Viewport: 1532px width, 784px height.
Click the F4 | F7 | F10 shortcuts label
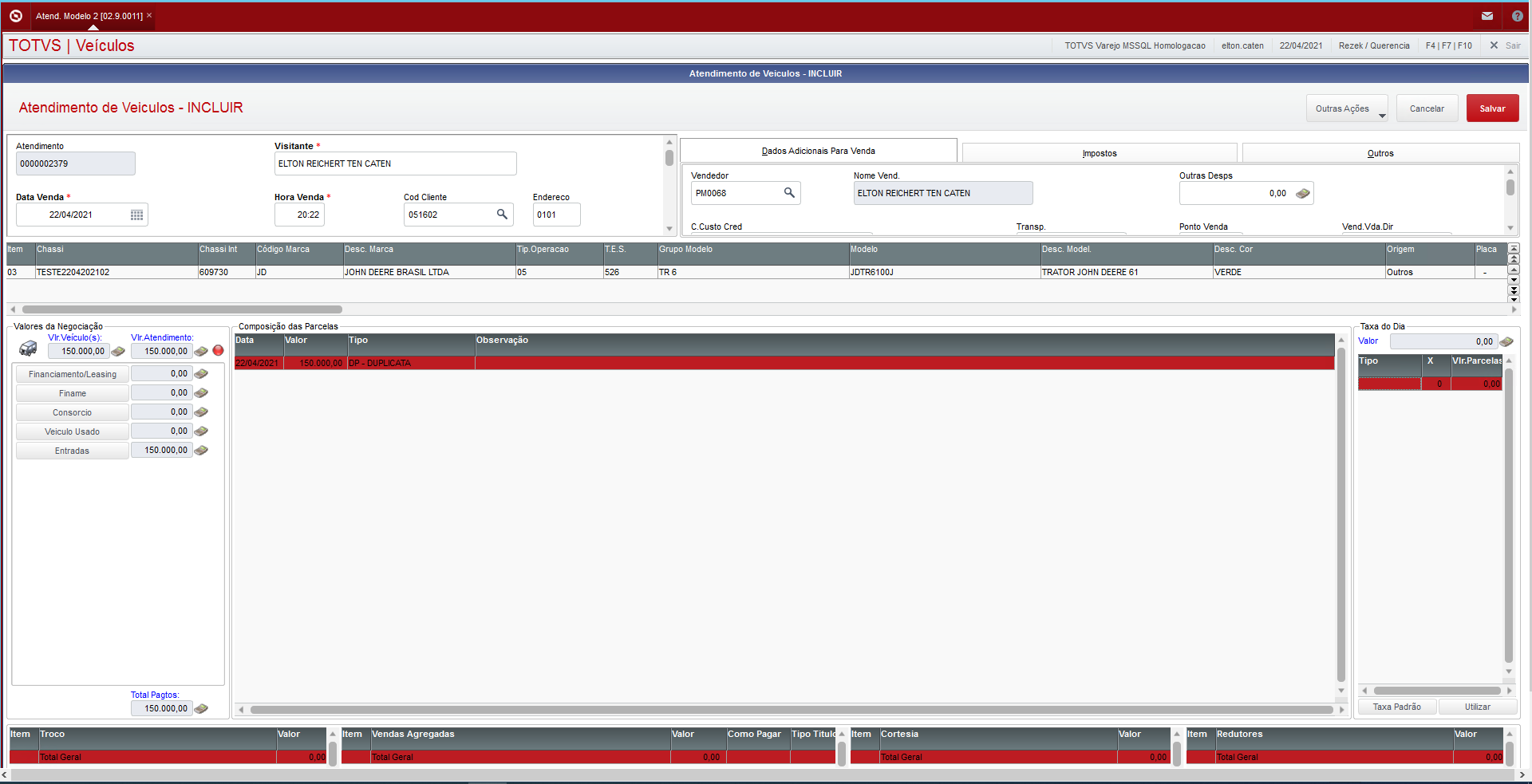(x=1448, y=45)
